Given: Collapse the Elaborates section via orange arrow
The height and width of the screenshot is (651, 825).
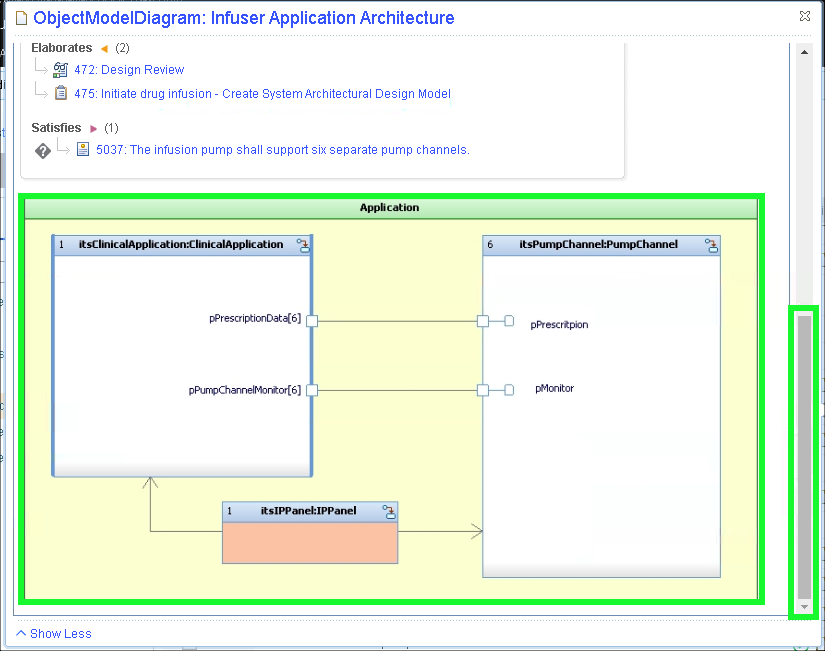Looking at the screenshot, I should [104, 48].
